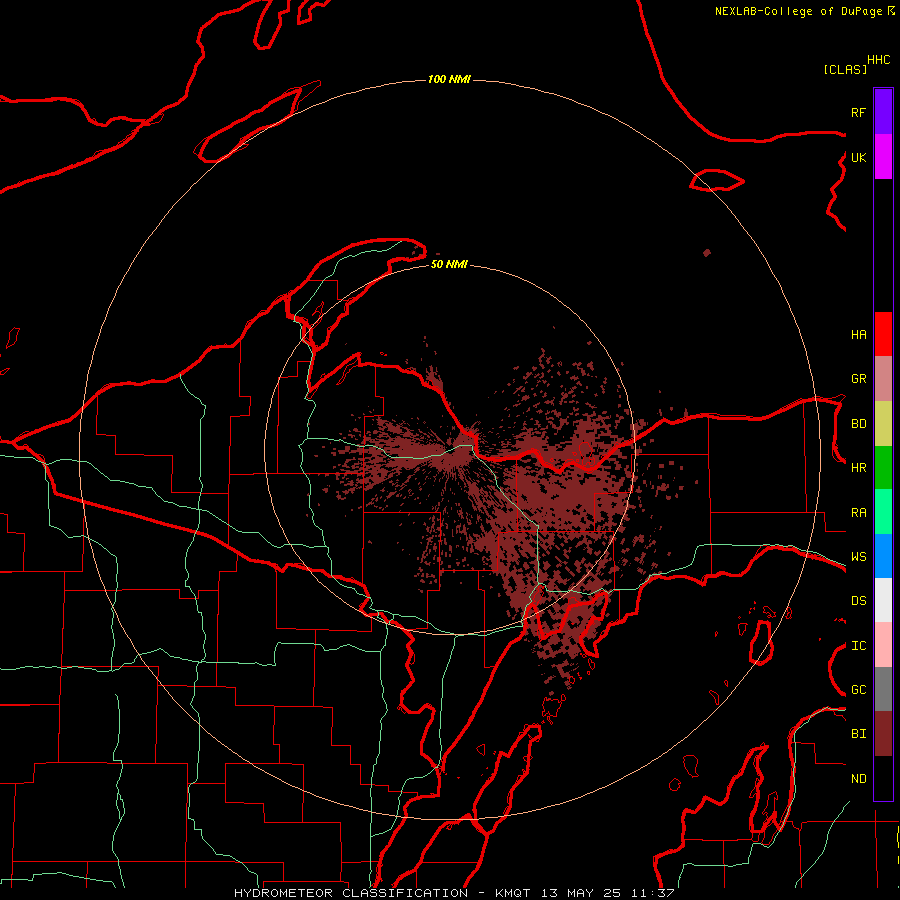
Task: Click the 50 NMI range ring label
Action: pyautogui.click(x=449, y=264)
